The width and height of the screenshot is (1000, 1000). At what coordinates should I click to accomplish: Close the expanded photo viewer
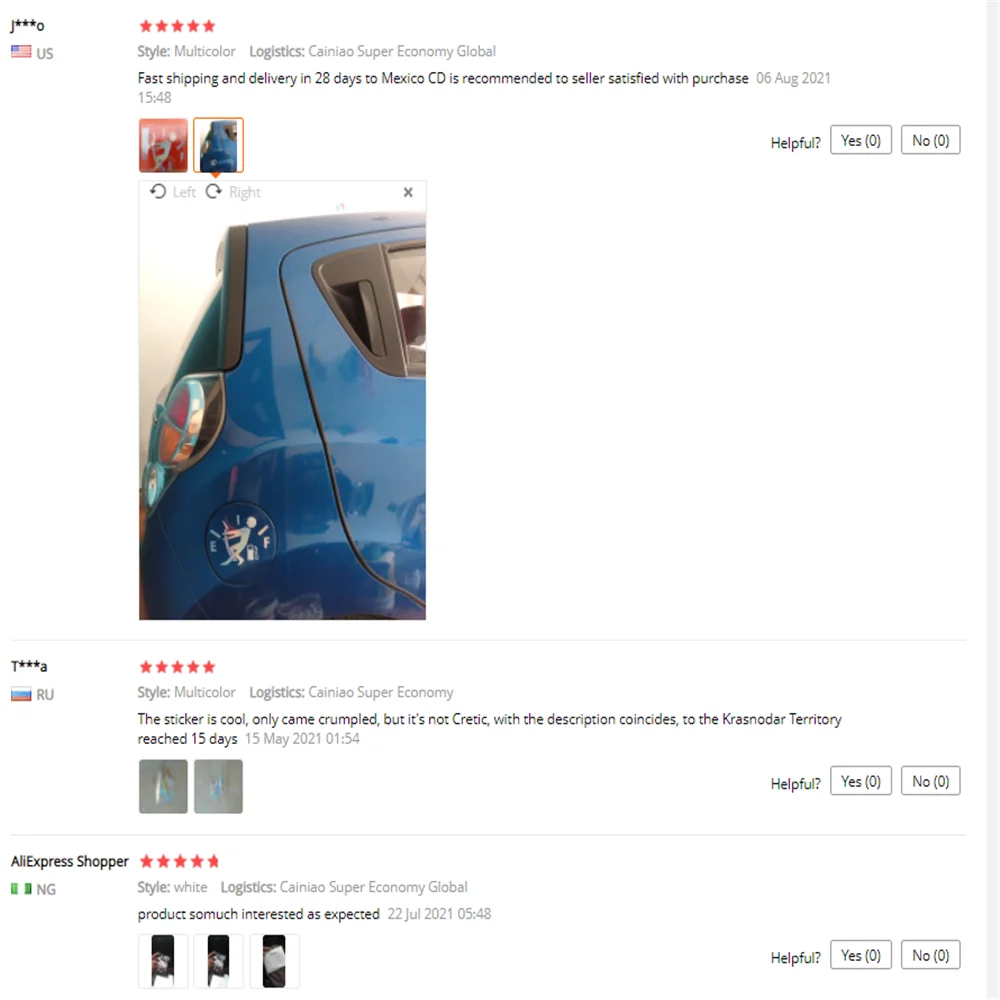point(408,192)
